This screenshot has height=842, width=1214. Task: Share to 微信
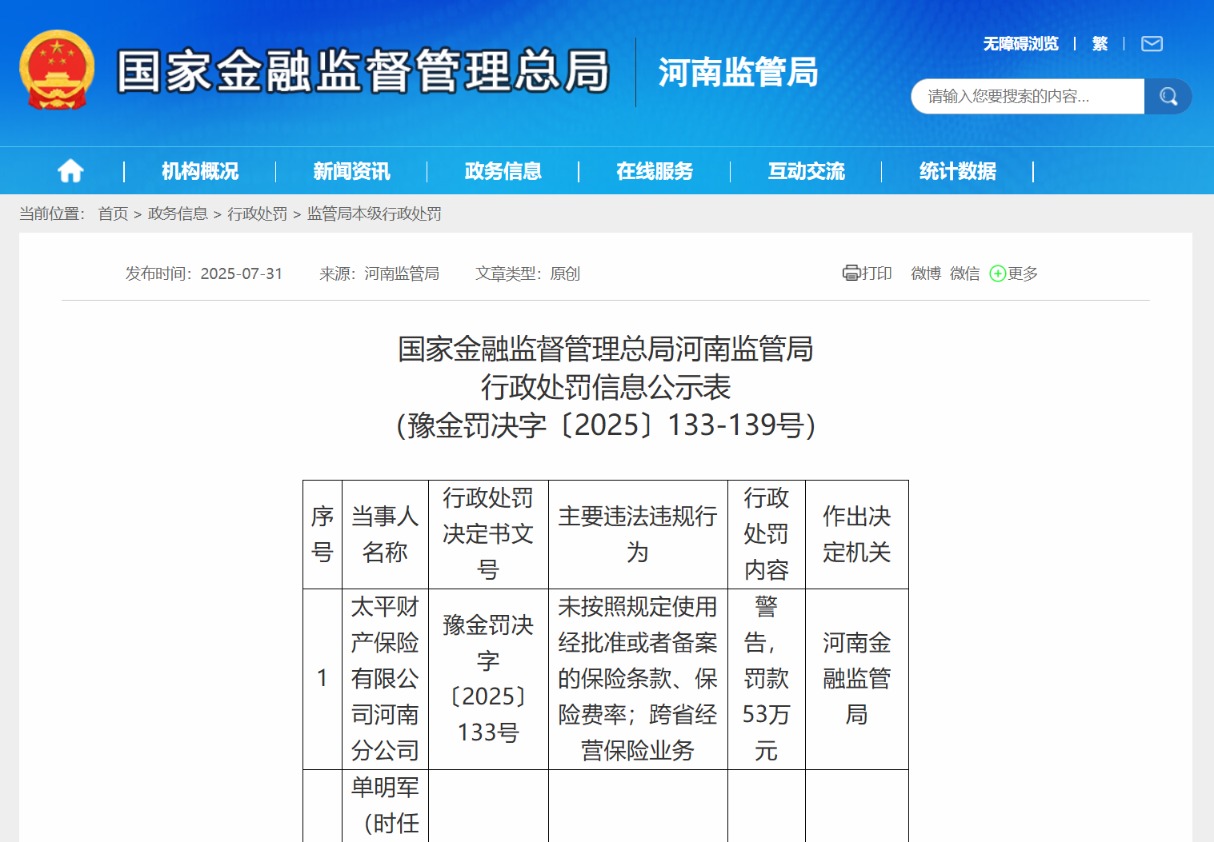(x=965, y=274)
